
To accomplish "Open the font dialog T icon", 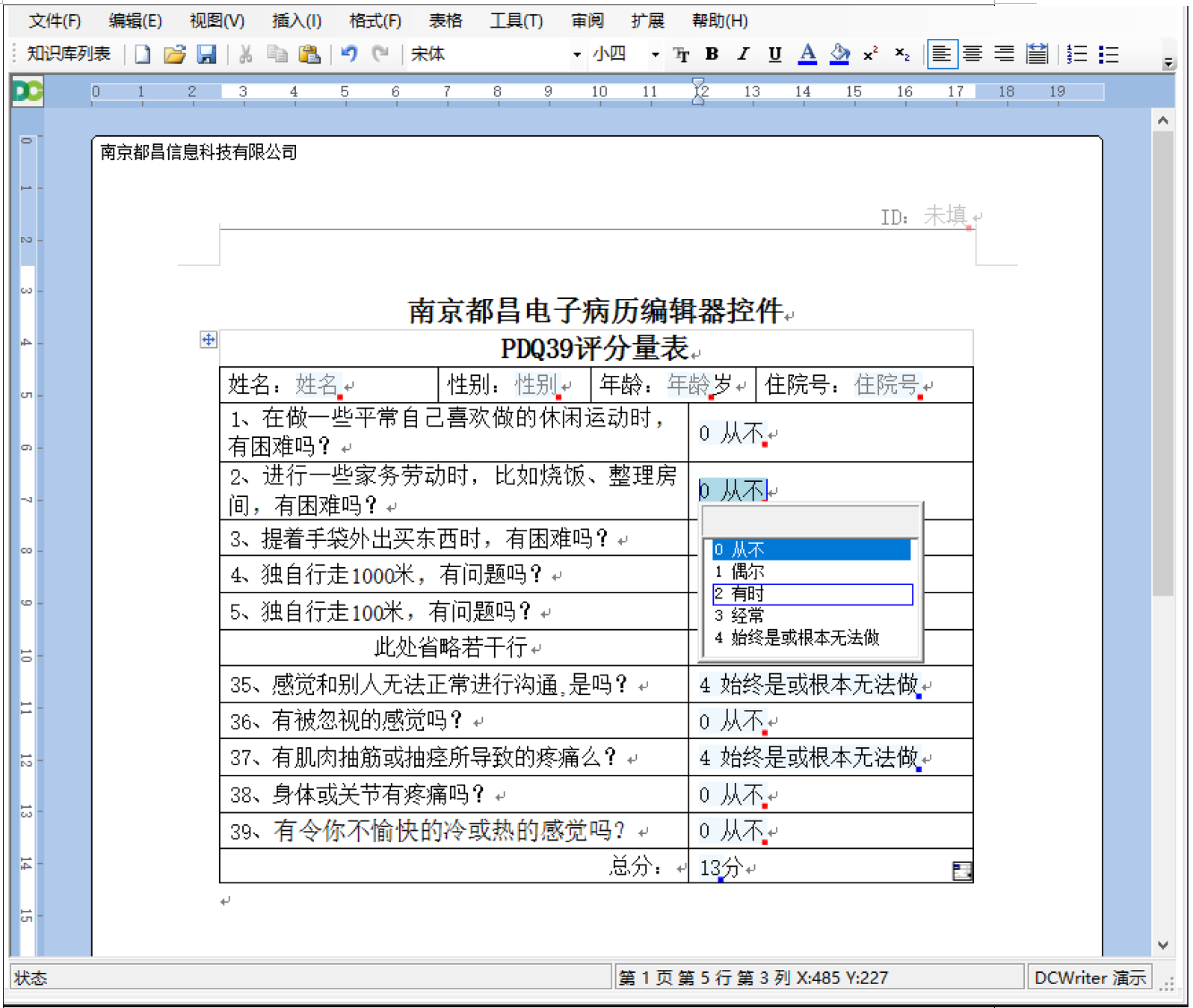I will [681, 55].
